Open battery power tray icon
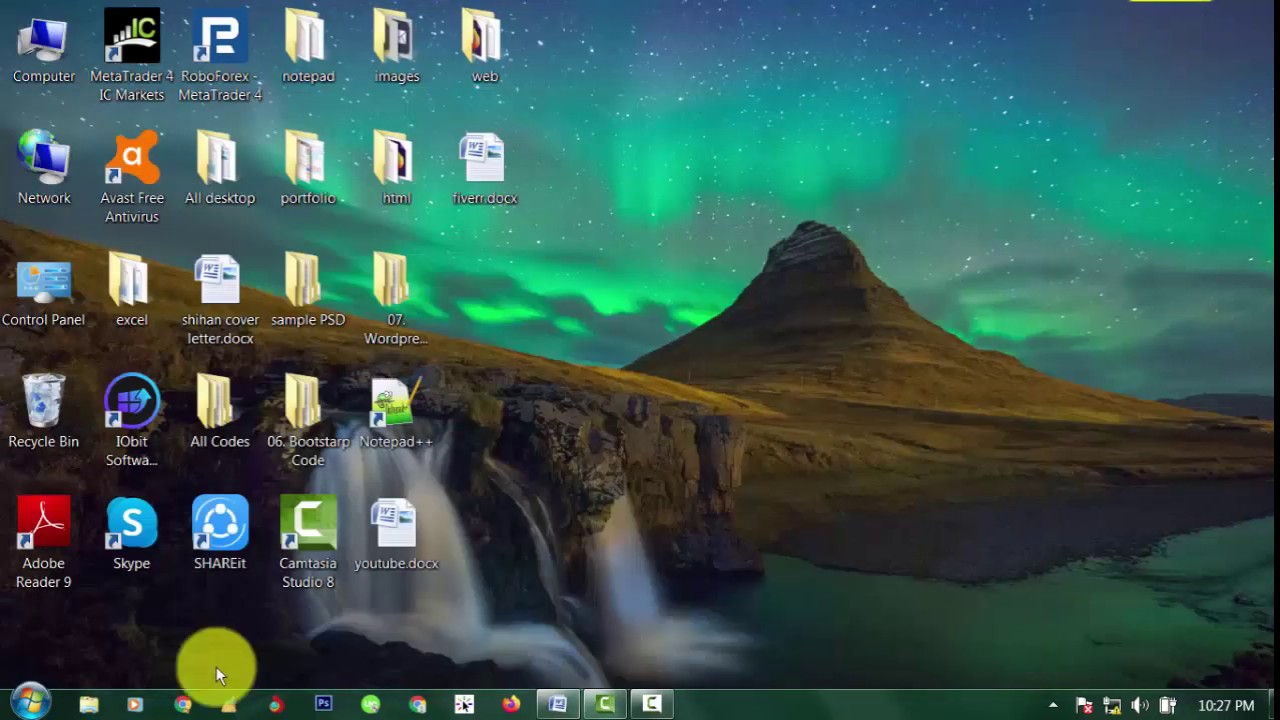The width and height of the screenshot is (1280, 720). tap(1168, 705)
